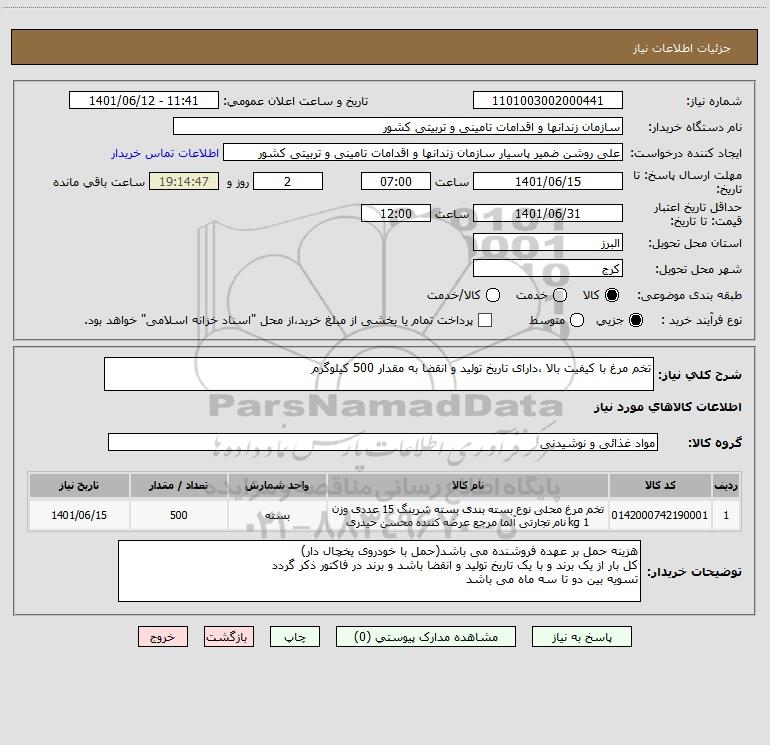The width and height of the screenshot is (770, 745).
Task: Click the ایجاد کننده درخواست label
Action: (686, 153)
